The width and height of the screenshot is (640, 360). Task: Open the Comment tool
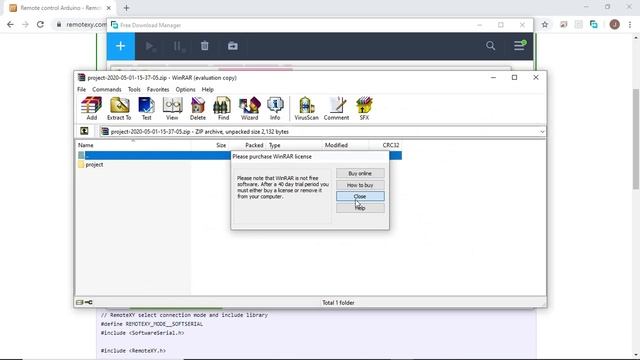(x=336, y=108)
